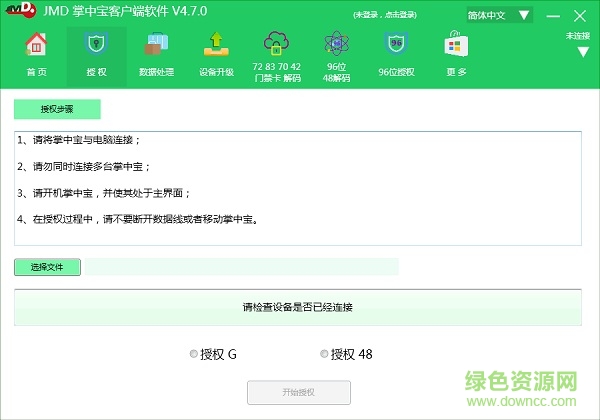This screenshot has height=420, width=600.
Task: Open the 首页 home icon
Action: click(36, 44)
